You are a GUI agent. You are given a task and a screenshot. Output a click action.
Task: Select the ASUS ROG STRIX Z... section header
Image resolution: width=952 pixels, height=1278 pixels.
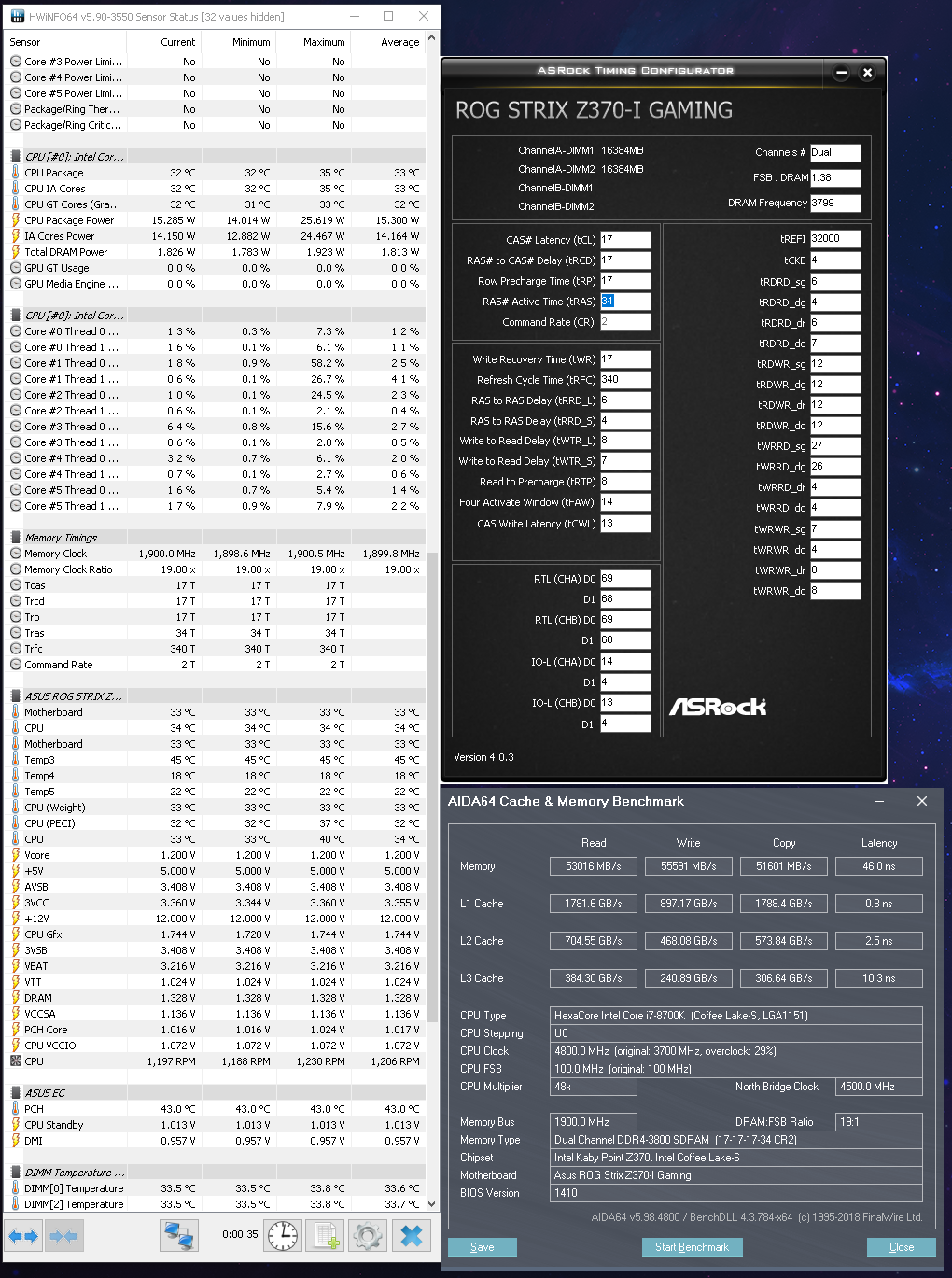(216, 696)
